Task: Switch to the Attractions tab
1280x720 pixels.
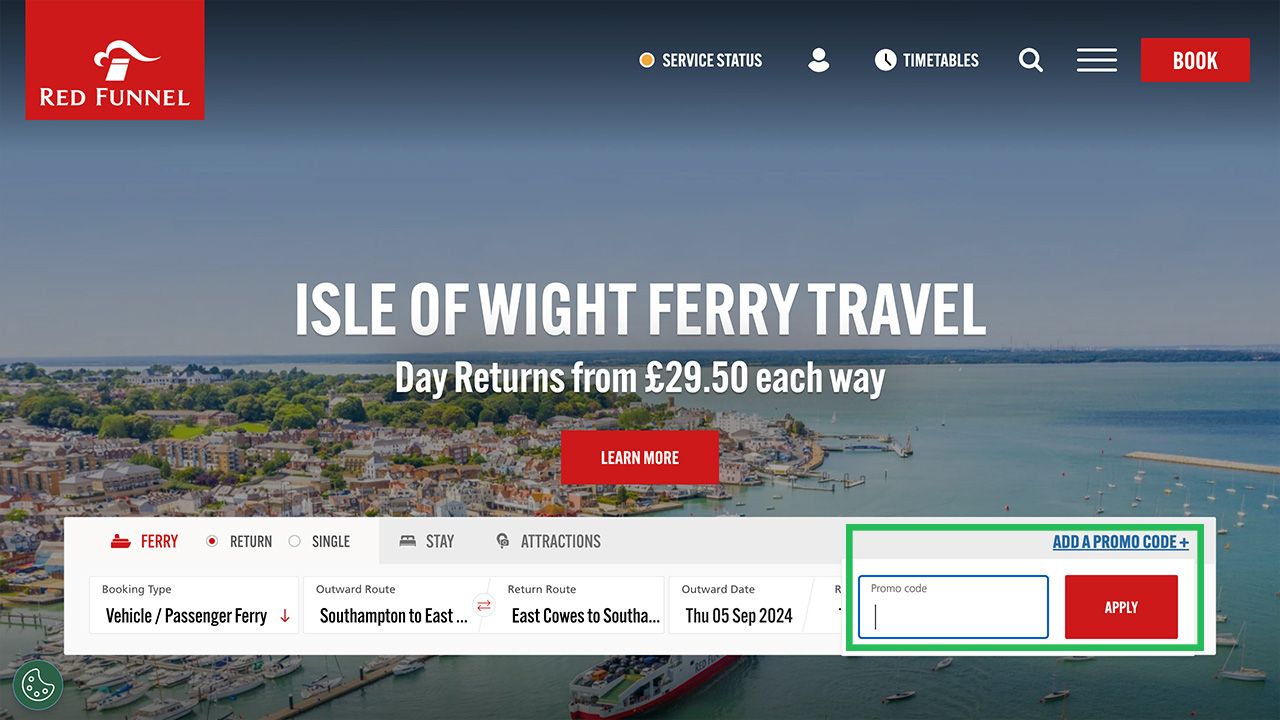Action: coord(549,541)
